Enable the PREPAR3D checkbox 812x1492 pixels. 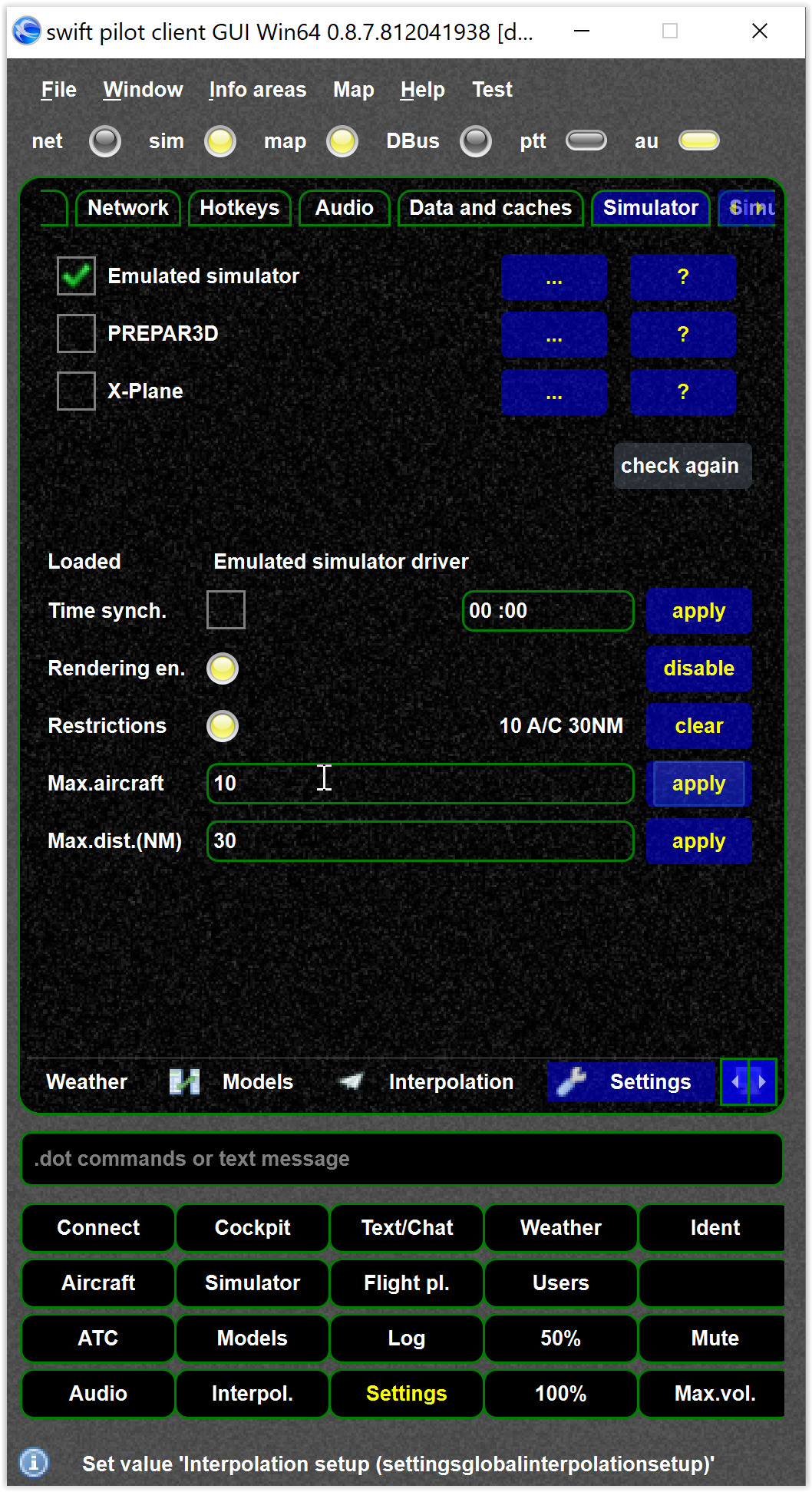click(76, 333)
